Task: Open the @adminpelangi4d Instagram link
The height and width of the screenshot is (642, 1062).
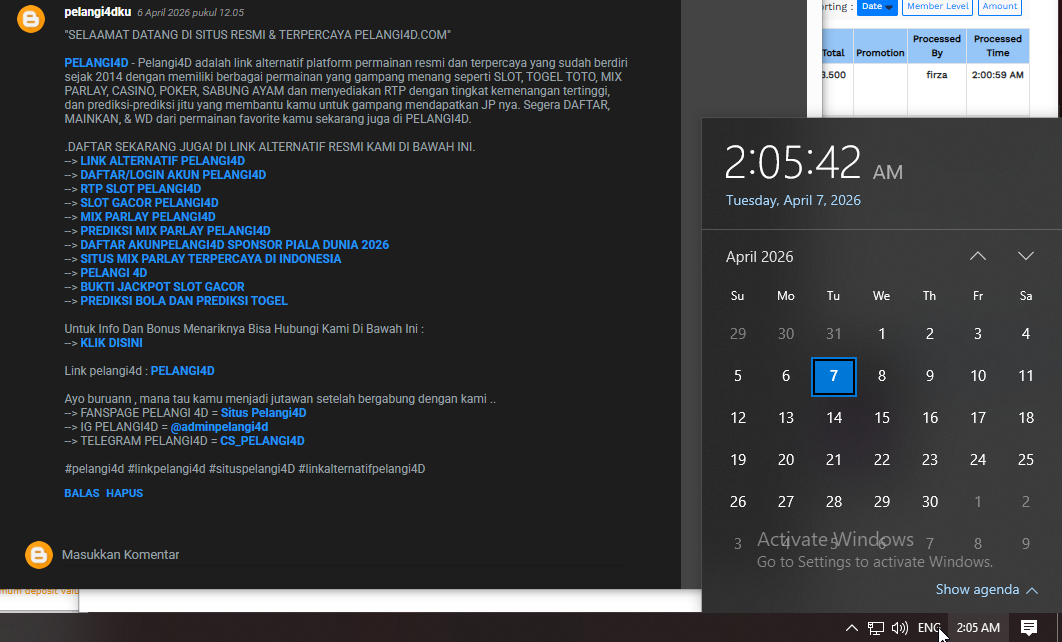Action: 219,427
